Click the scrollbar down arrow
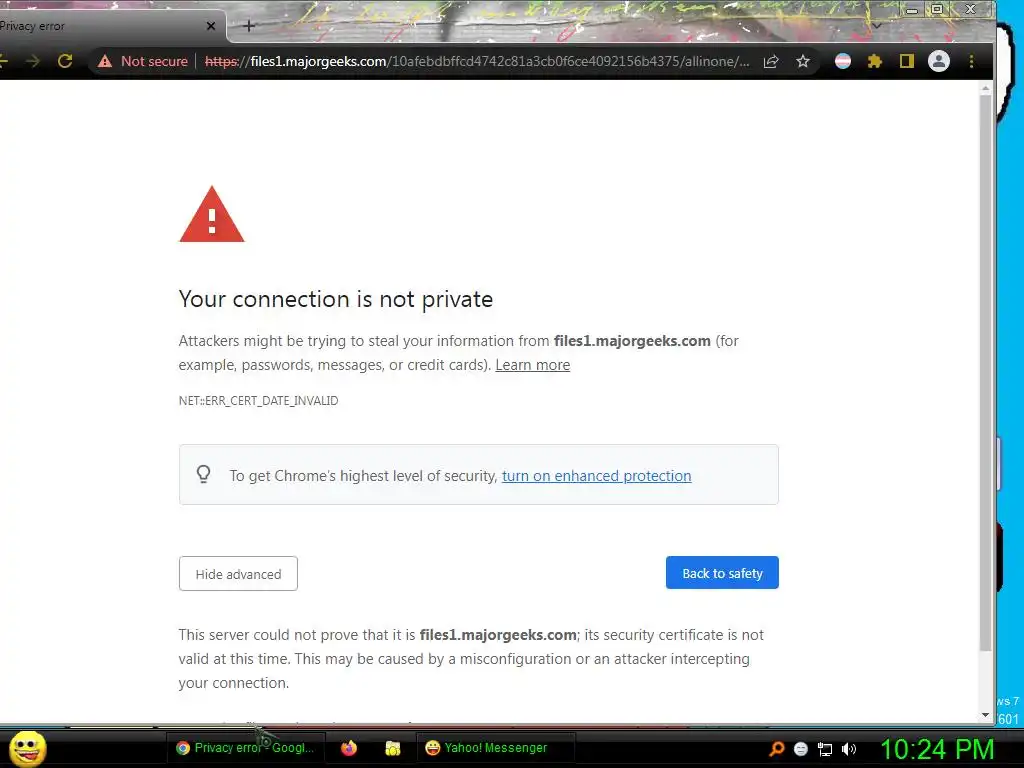 [985, 715]
